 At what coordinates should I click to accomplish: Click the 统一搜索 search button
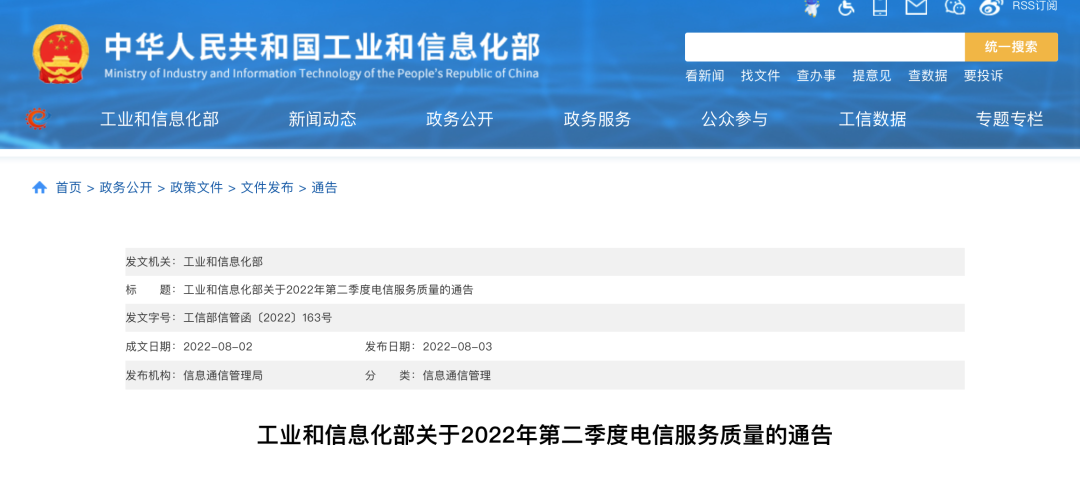(x=1011, y=47)
